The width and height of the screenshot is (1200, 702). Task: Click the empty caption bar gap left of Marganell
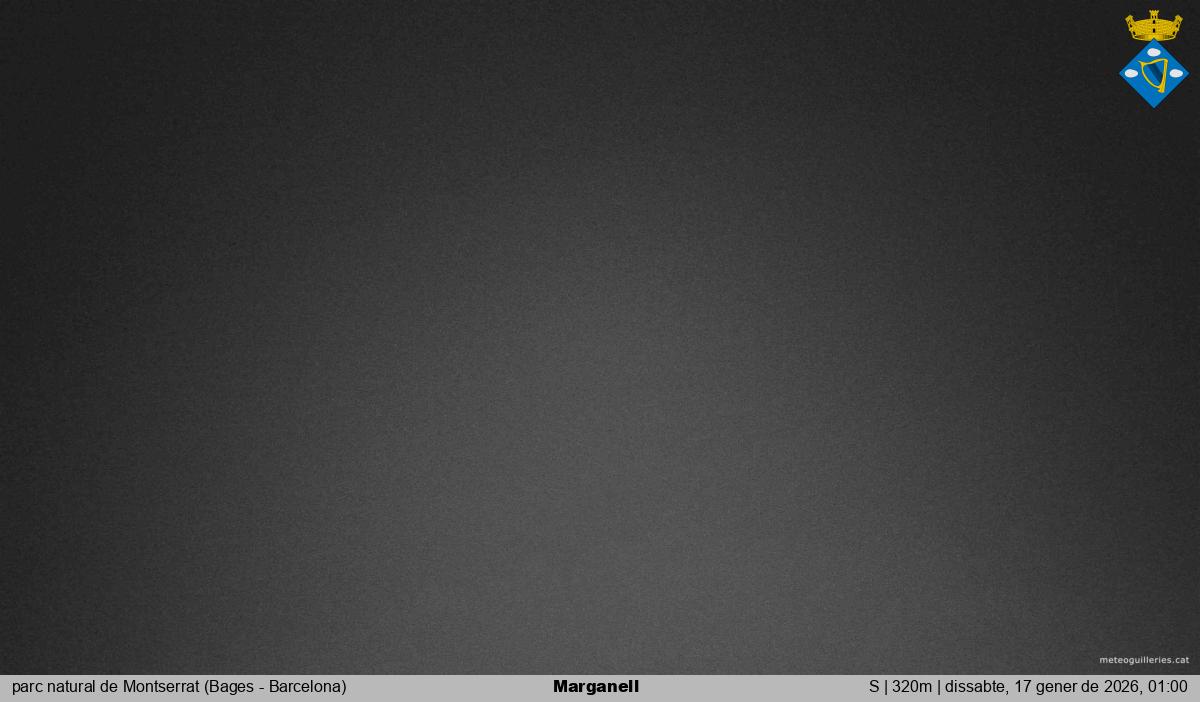(x=450, y=687)
